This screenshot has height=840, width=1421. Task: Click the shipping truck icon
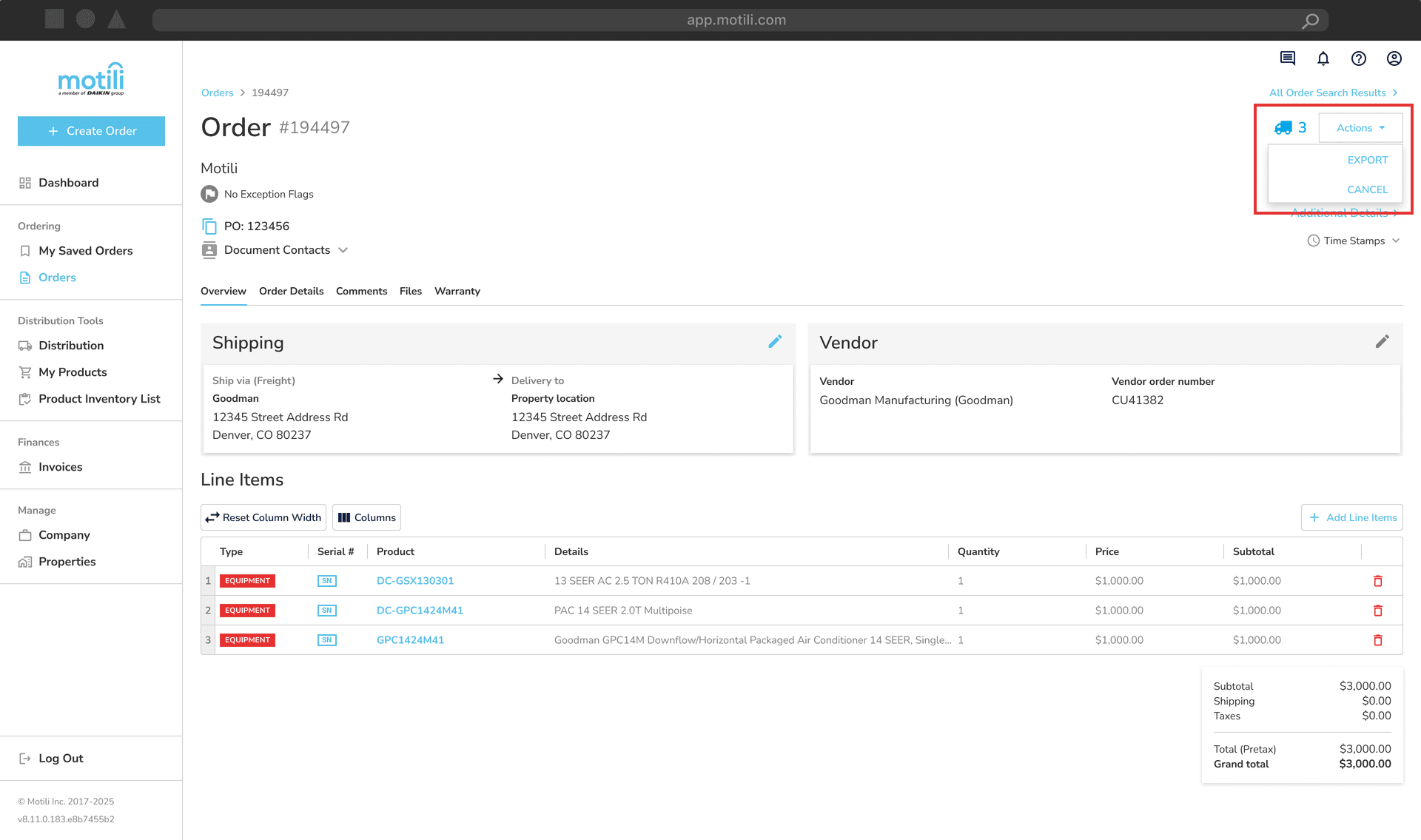click(x=1283, y=128)
